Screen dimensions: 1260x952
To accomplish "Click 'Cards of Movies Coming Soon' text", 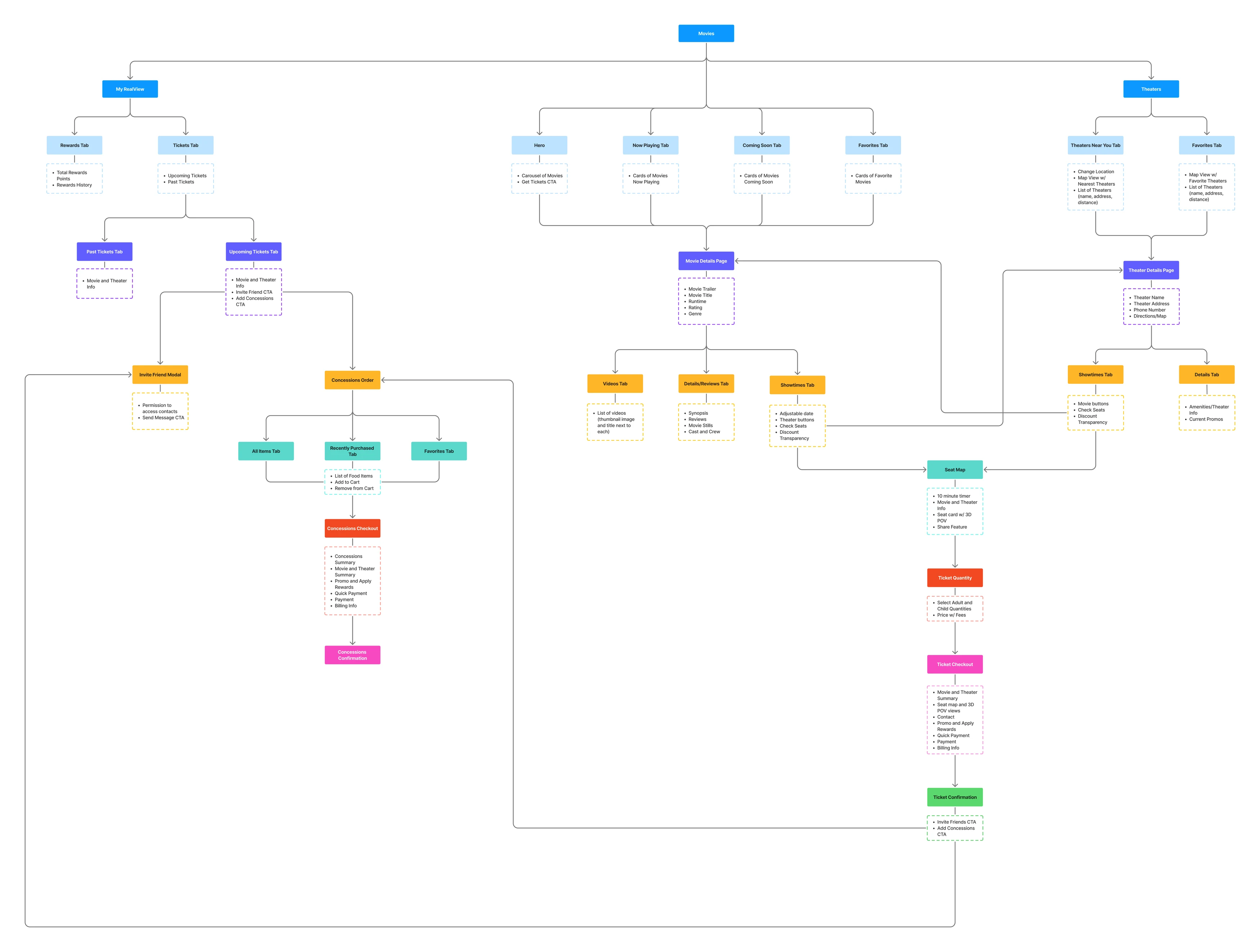I will (x=761, y=179).
